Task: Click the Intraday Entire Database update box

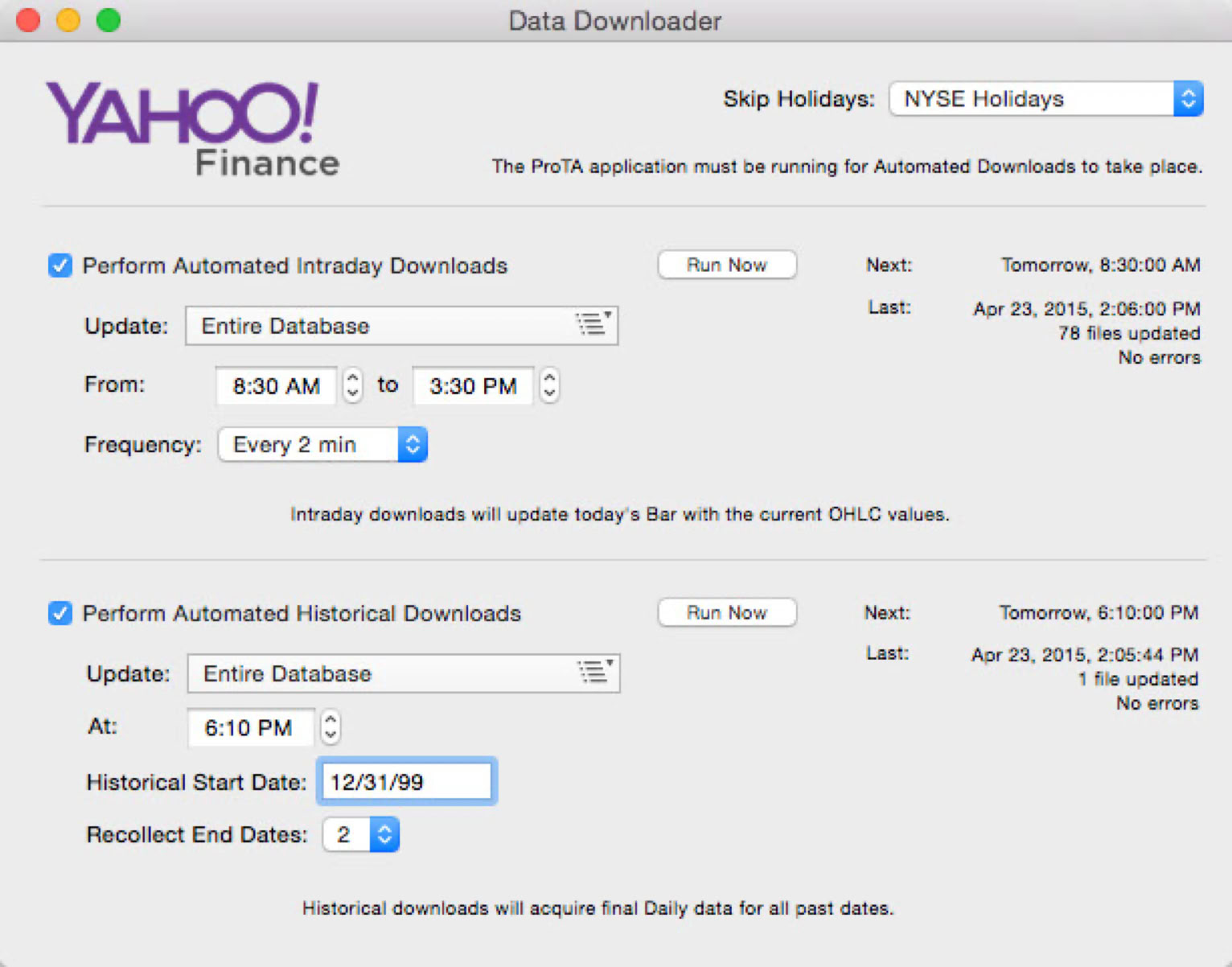Action: pyautogui.click(x=378, y=326)
